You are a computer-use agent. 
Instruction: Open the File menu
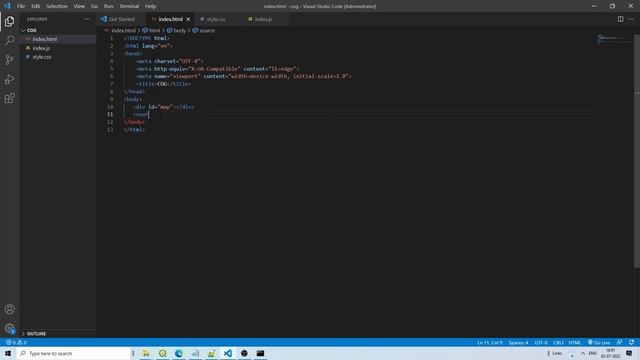pyautogui.click(x=21, y=6)
